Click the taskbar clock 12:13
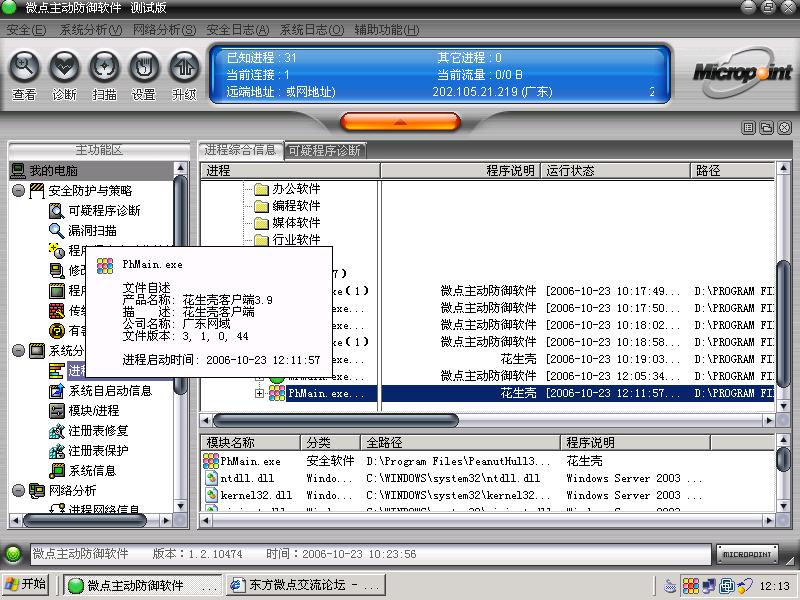This screenshot has width=800, height=600. tap(774, 585)
